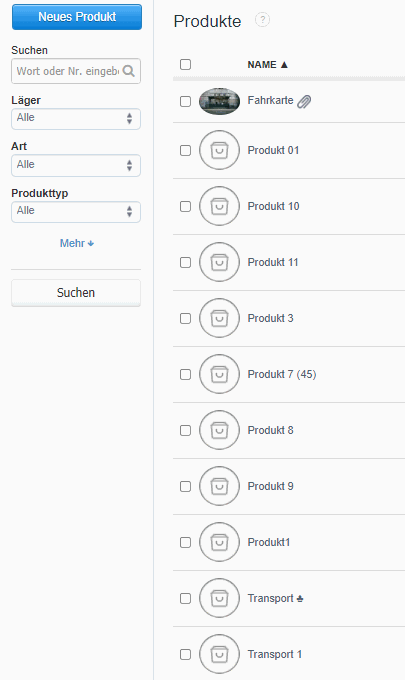Click the basket icon of Produkt 01
This screenshot has height=680, width=405.
pyautogui.click(x=219, y=150)
